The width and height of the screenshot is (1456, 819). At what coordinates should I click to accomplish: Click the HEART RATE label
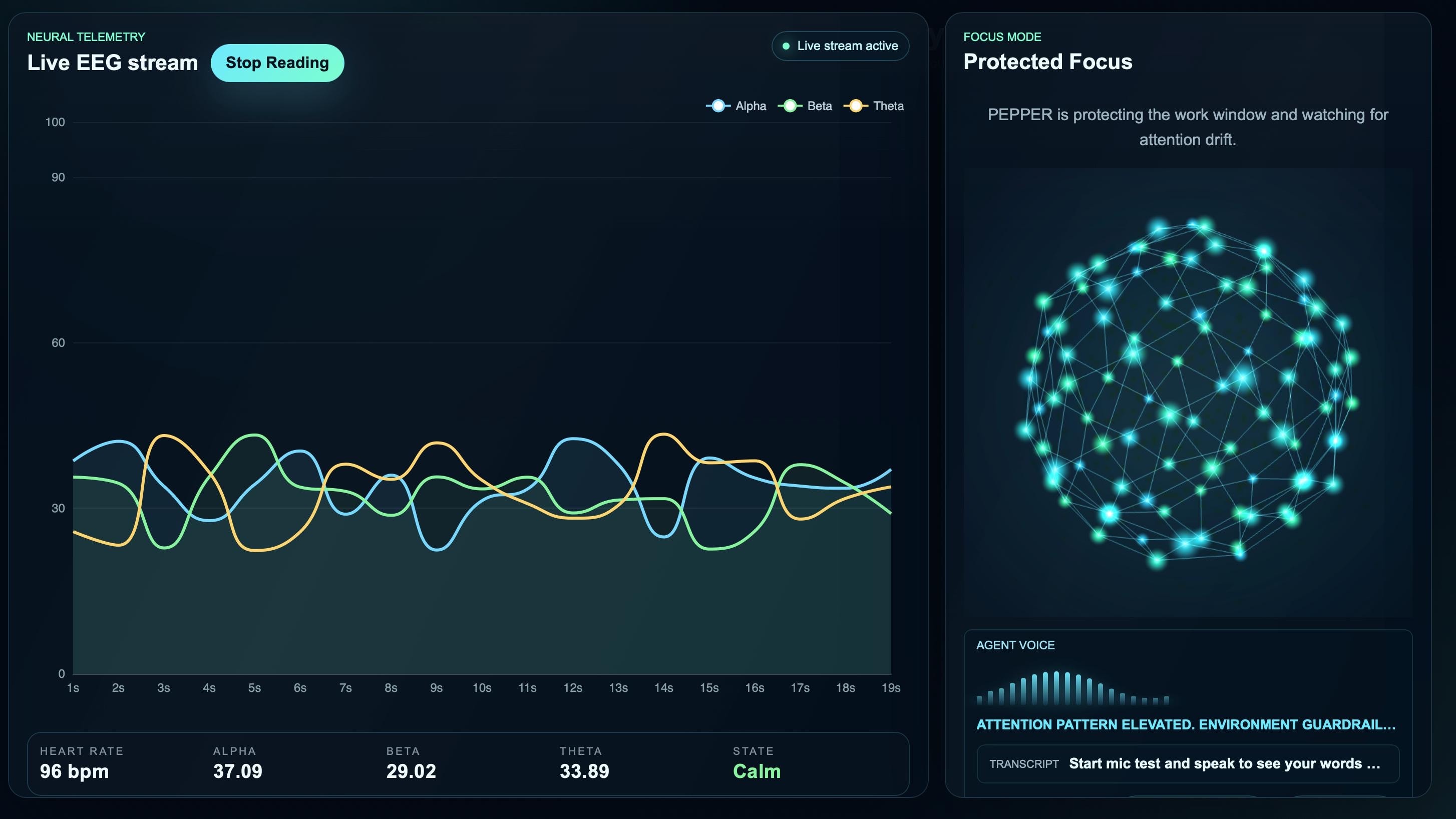(82, 751)
